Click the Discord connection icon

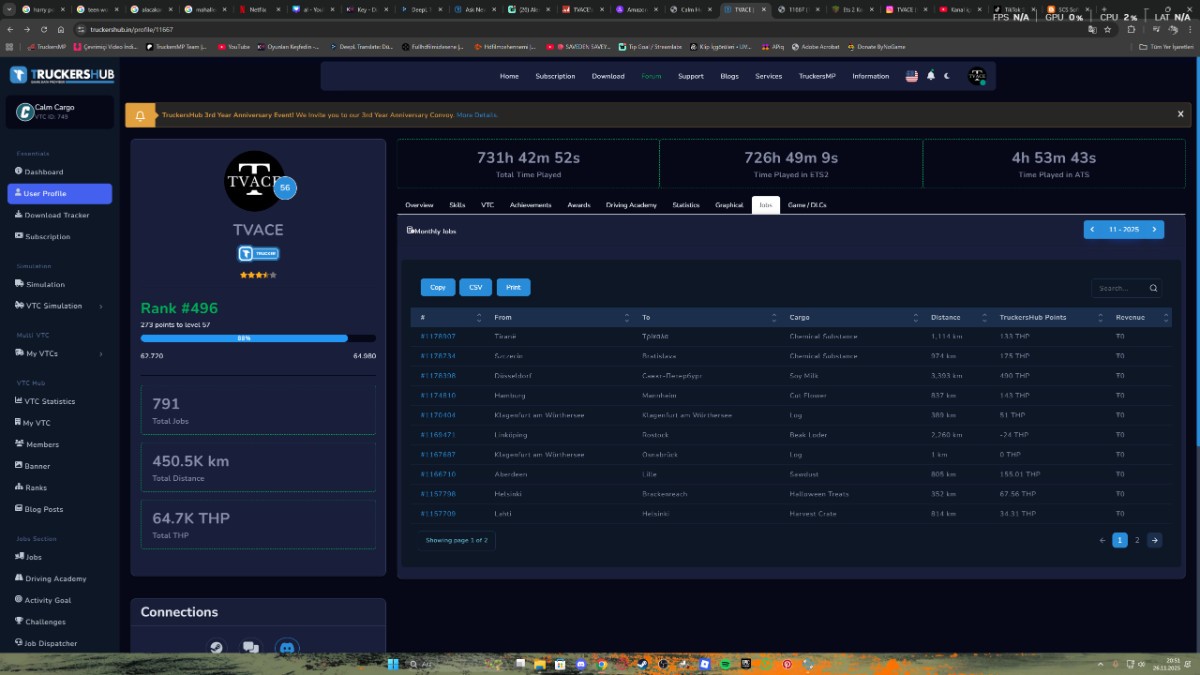pyautogui.click(x=287, y=648)
